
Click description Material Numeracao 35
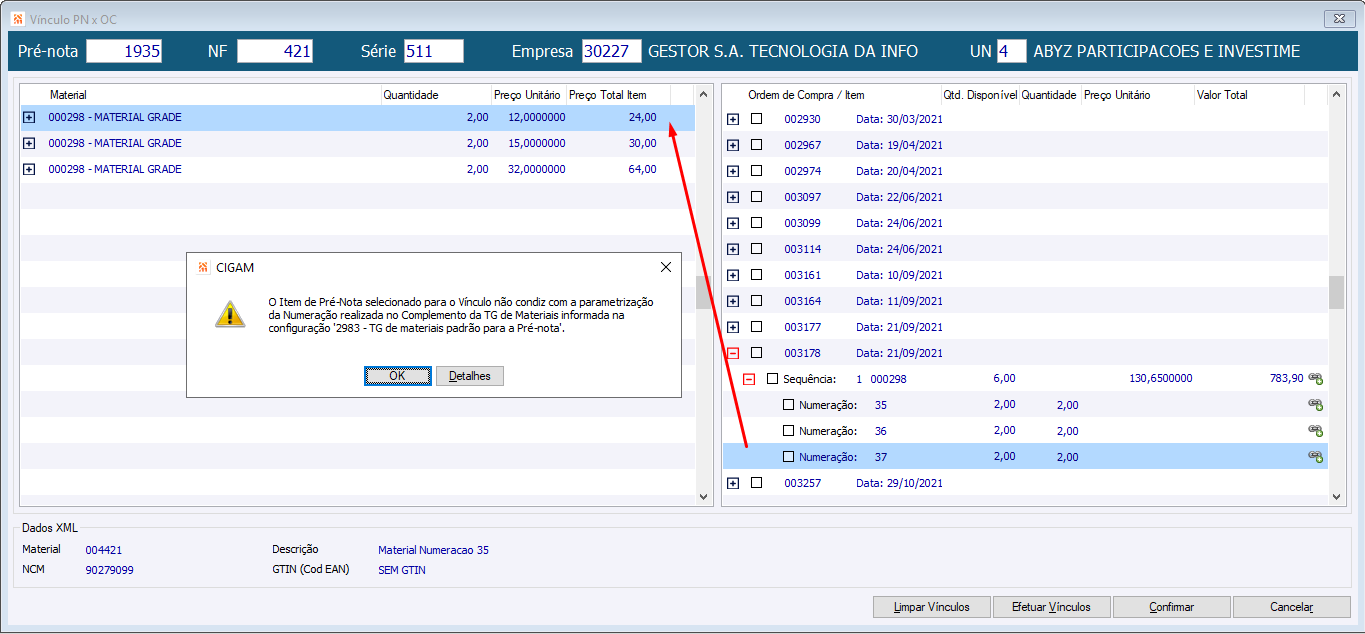433,550
